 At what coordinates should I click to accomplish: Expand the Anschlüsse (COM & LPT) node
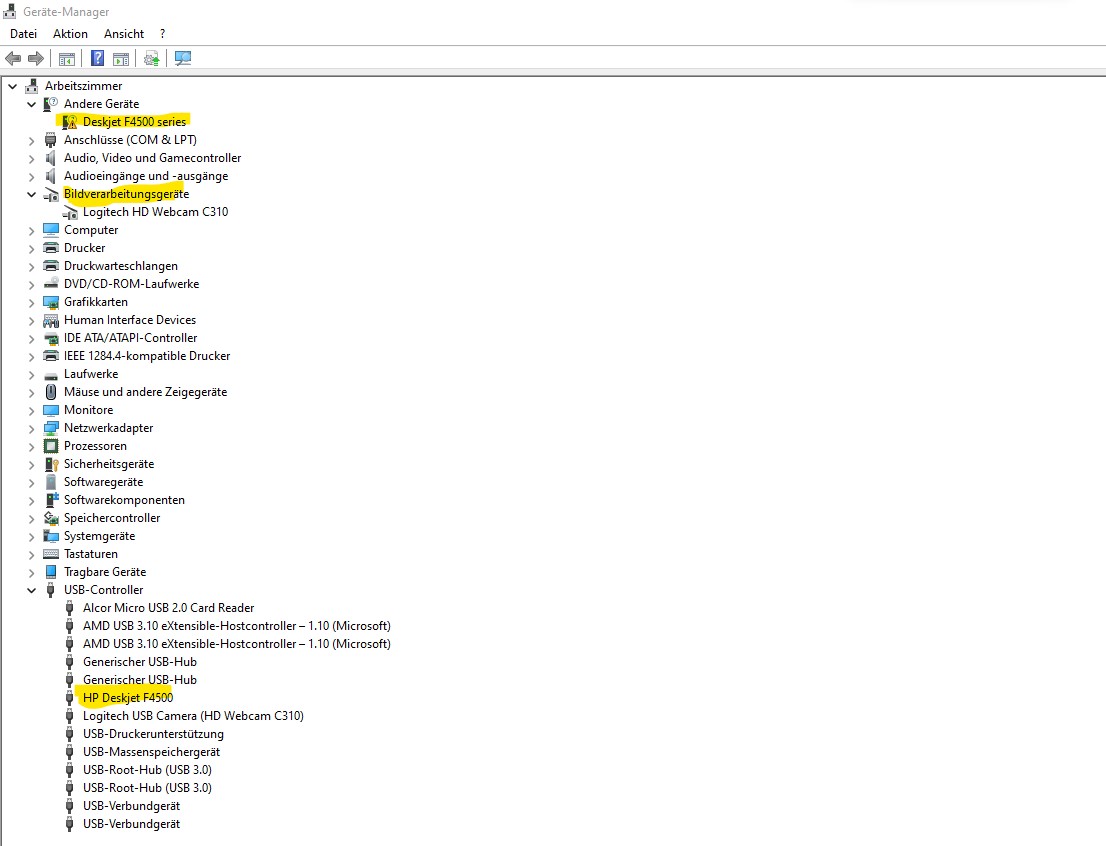(31, 140)
